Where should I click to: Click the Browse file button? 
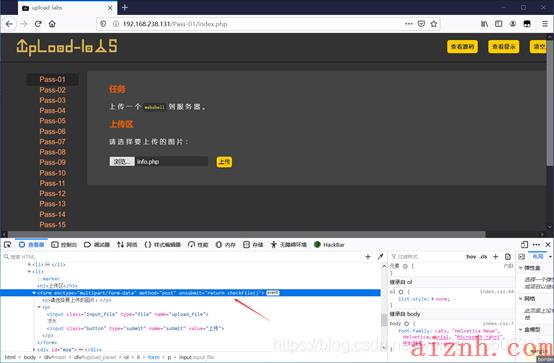point(122,162)
